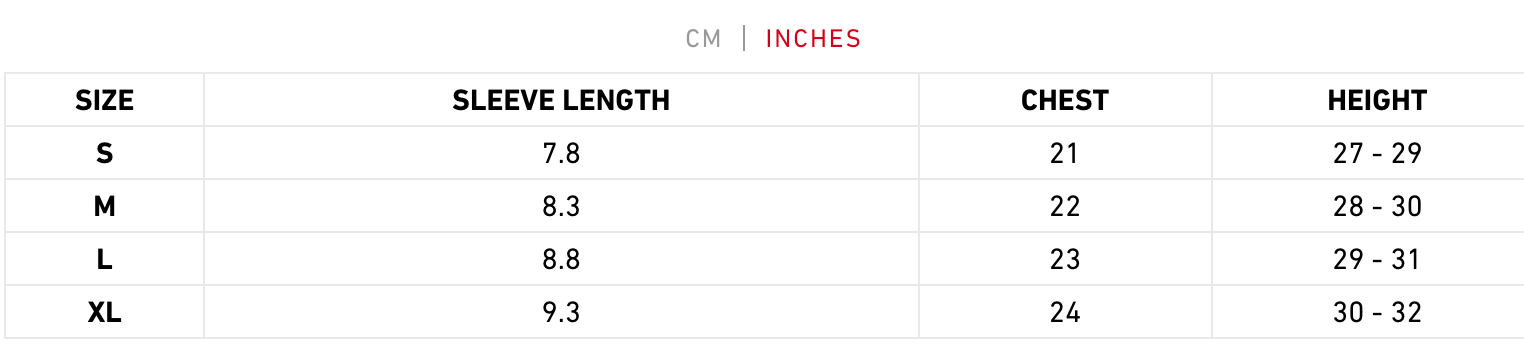Click the HEIGHT column header
The height and width of the screenshot is (362, 1524).
pyautogui.click(x=1377, y=100)
